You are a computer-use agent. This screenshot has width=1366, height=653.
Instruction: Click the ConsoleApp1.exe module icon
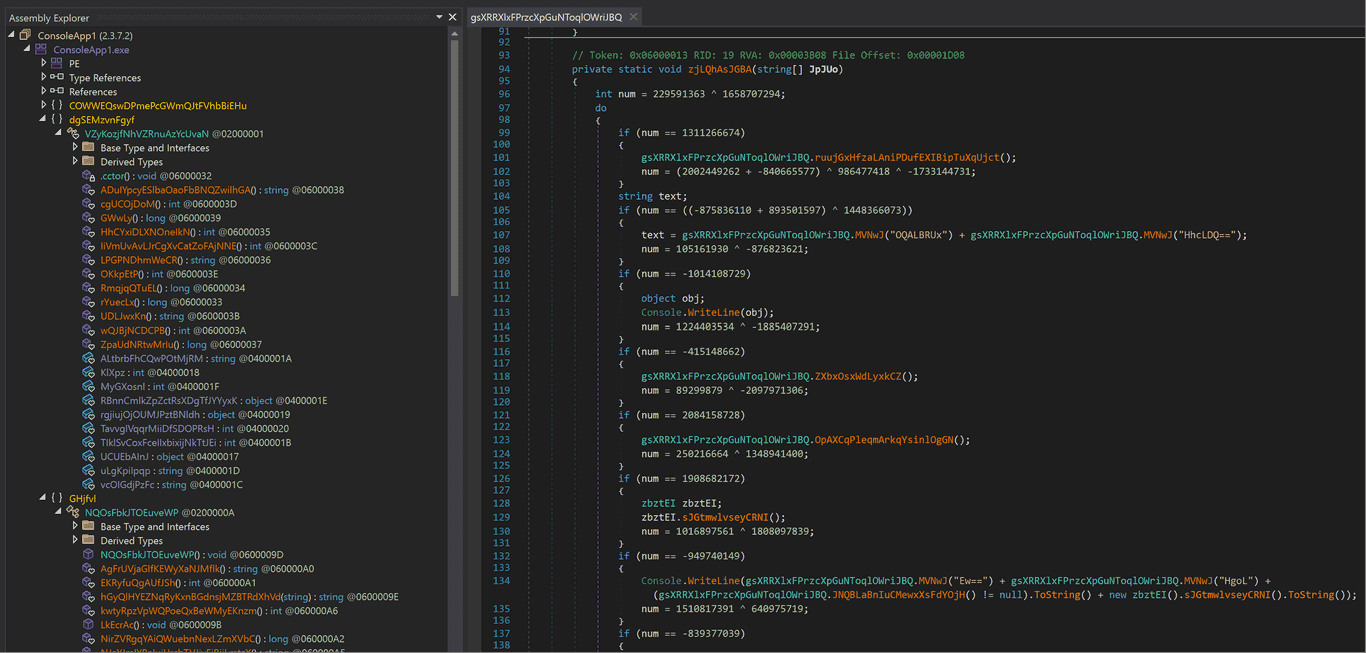41,49
